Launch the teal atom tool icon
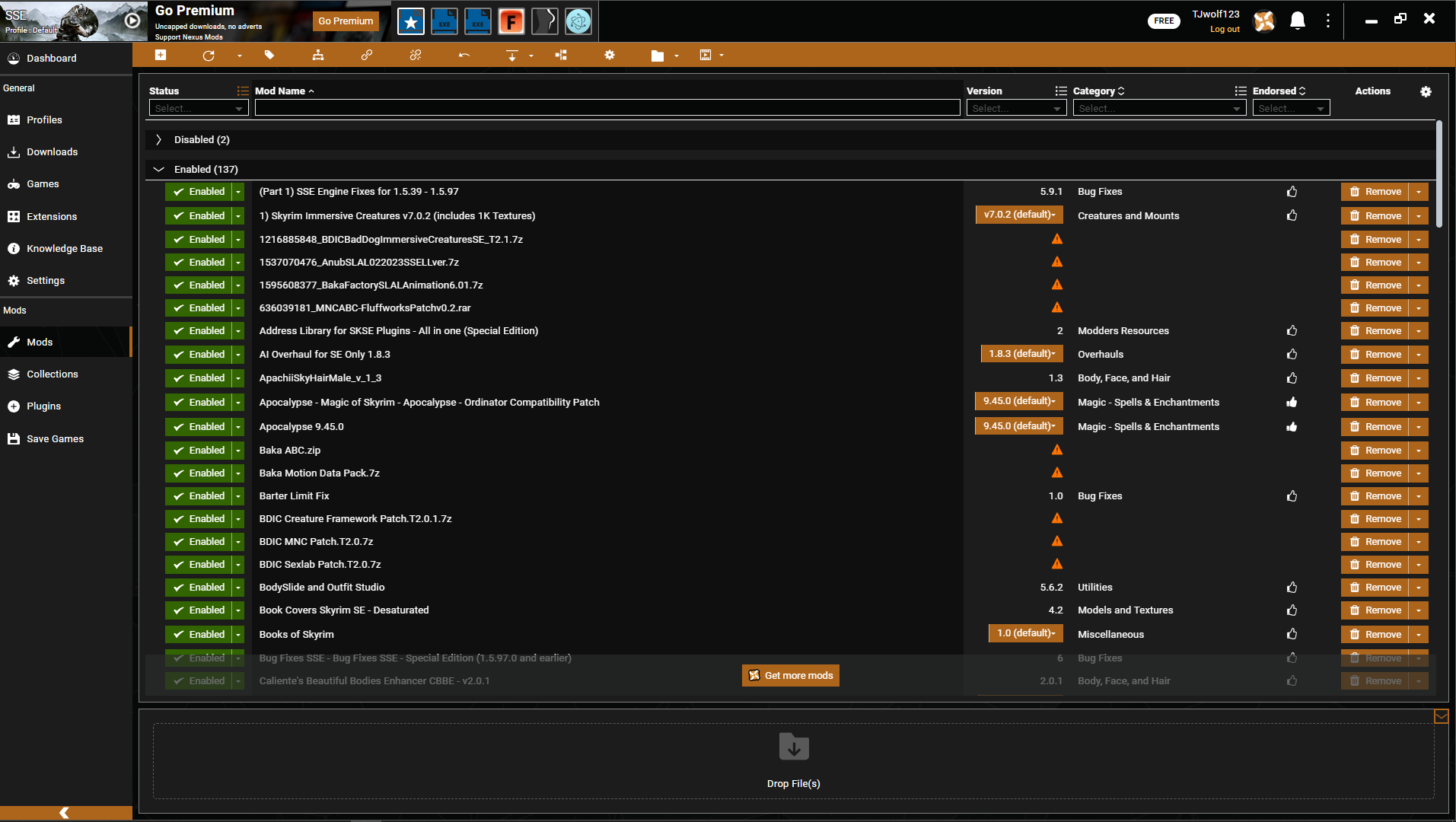The image size is (1456, 822). (x=578, y=21)
